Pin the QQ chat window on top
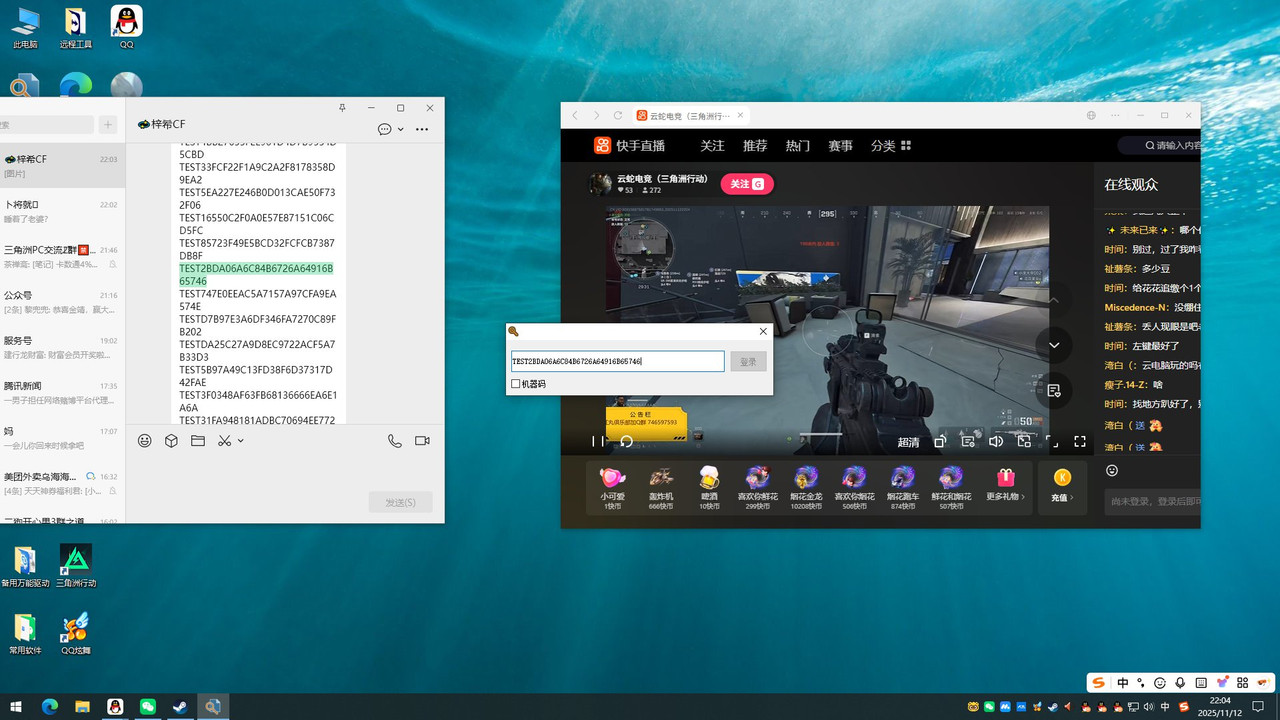 click(342, 108)
